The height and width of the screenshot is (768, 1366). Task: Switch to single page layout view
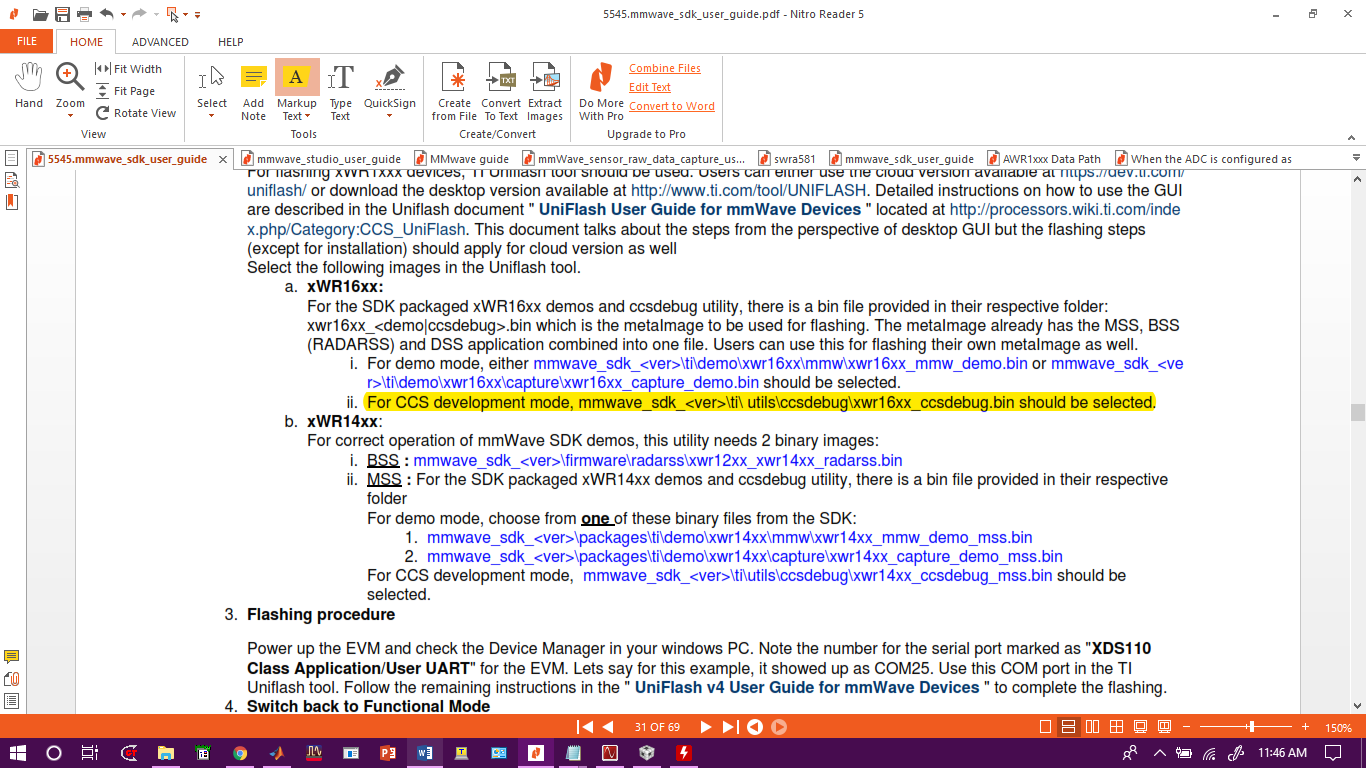(1045, 727)
